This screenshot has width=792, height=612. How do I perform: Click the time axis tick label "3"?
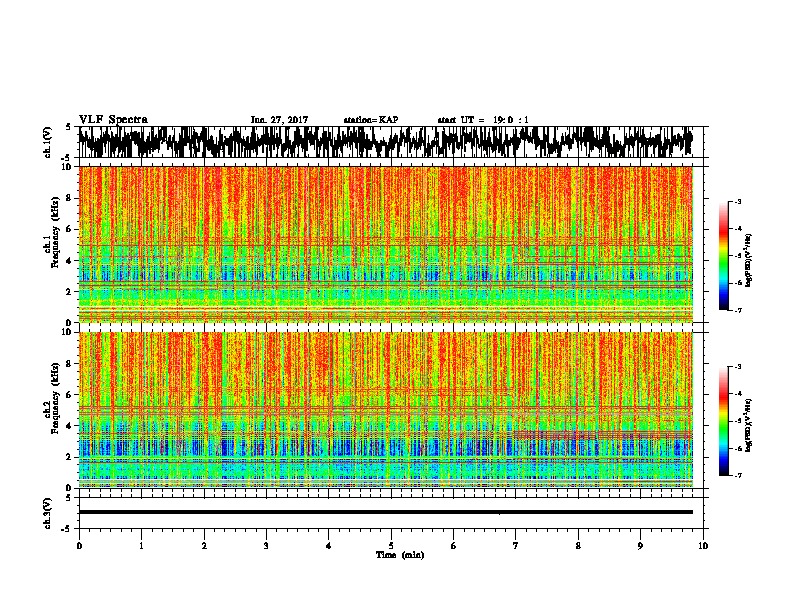(x=266, y=546)
